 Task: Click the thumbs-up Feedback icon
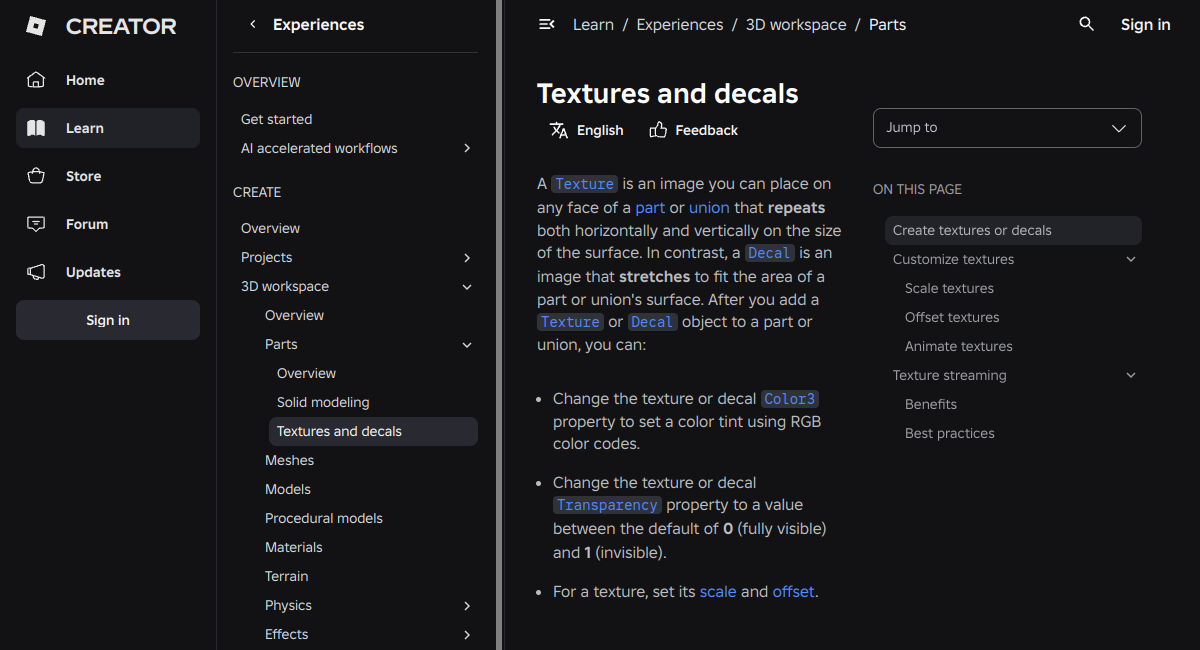click(658, 130)
